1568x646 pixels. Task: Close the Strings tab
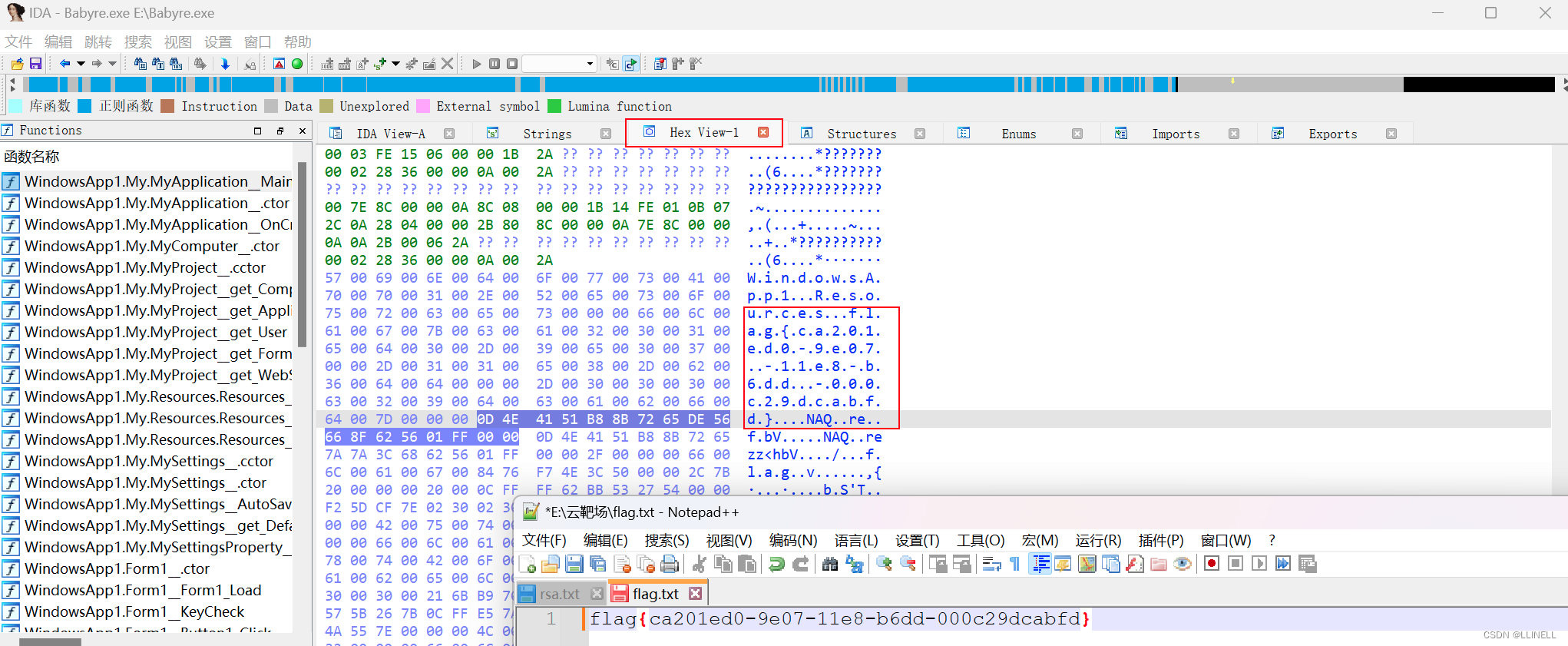[x=606, y=134]
